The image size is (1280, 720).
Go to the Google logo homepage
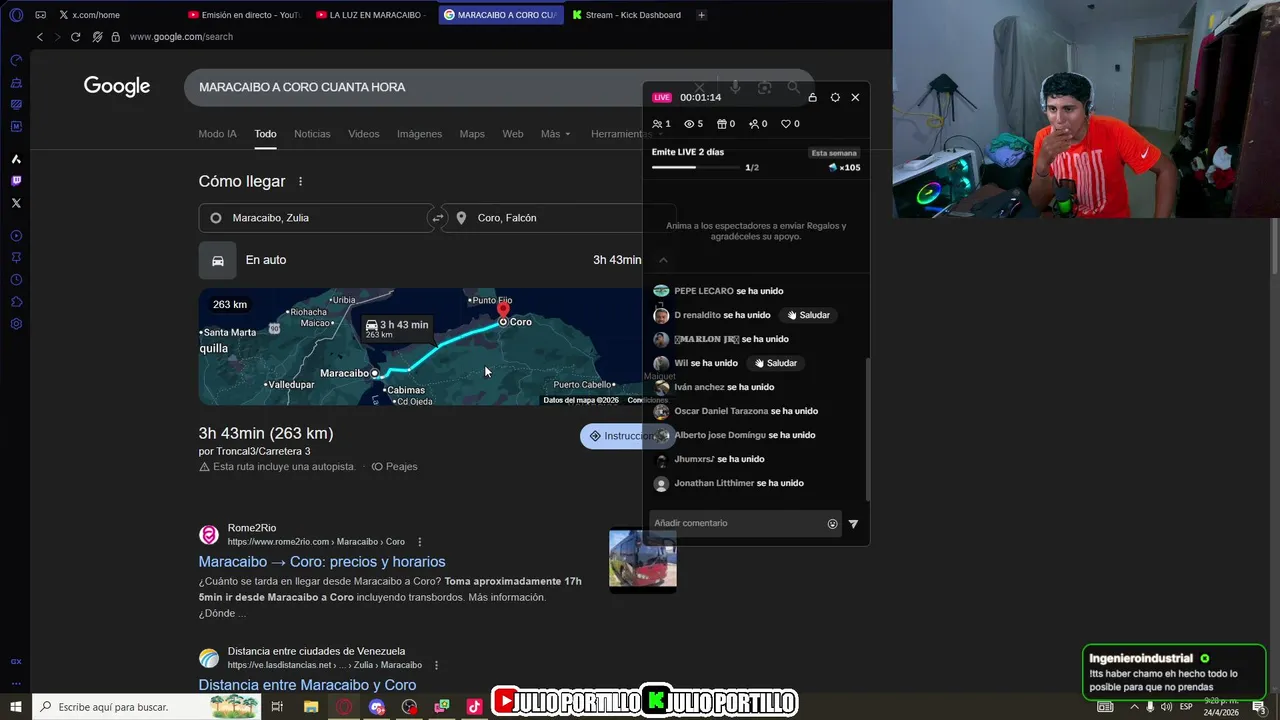pyautogui.click(x=117, y=87)
